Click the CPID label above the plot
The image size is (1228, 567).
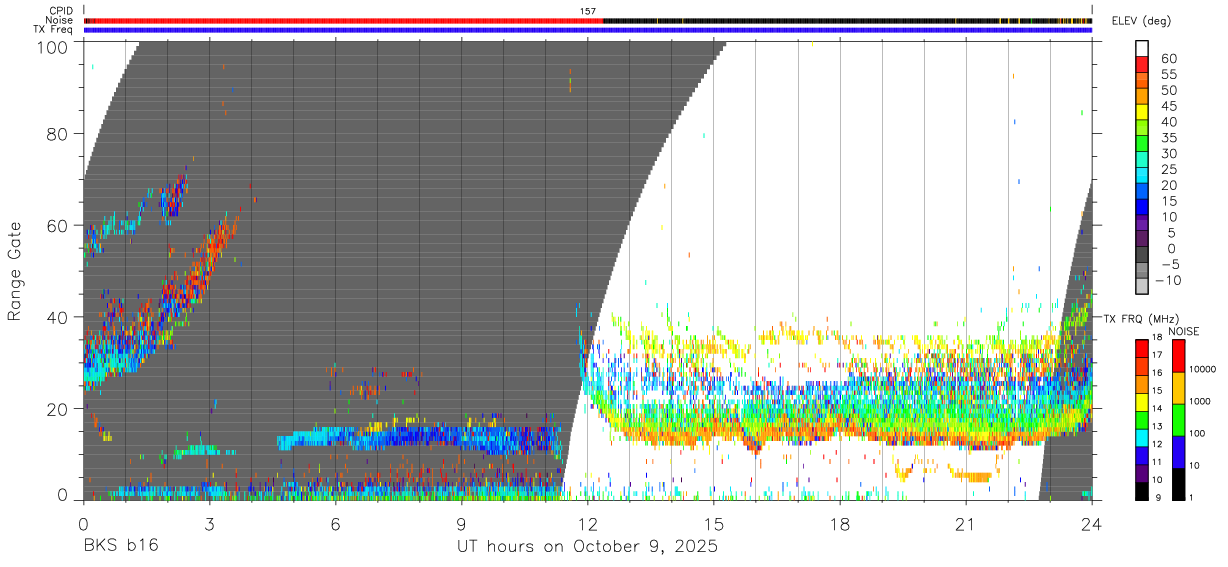click(61, 11)
